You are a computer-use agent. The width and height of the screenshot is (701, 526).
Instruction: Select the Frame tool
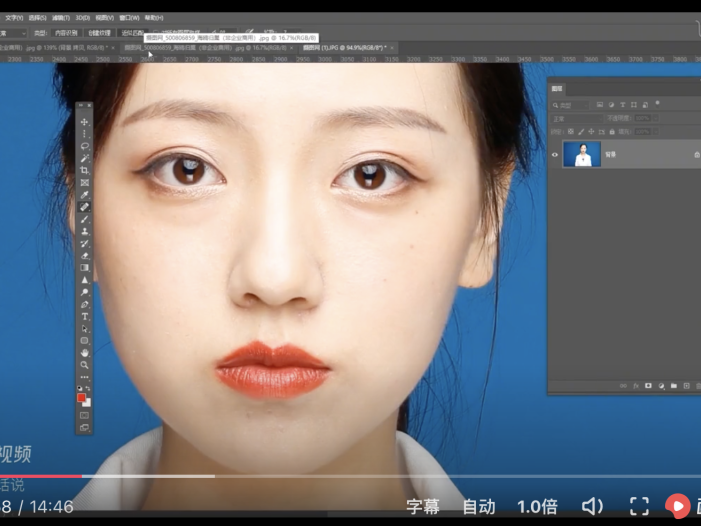click(84, 182)
